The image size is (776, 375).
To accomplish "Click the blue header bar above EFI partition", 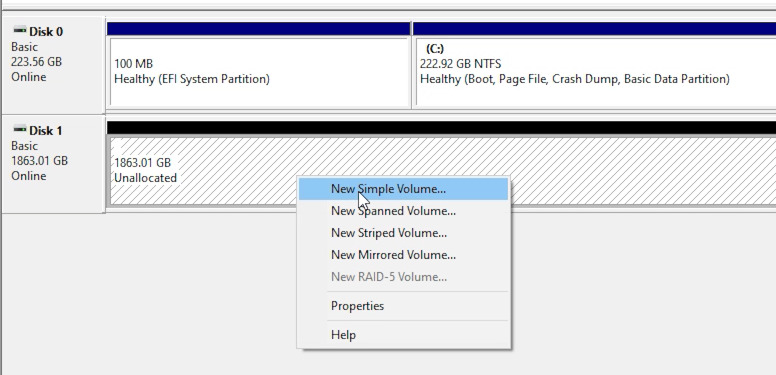I will click(258, 29).
